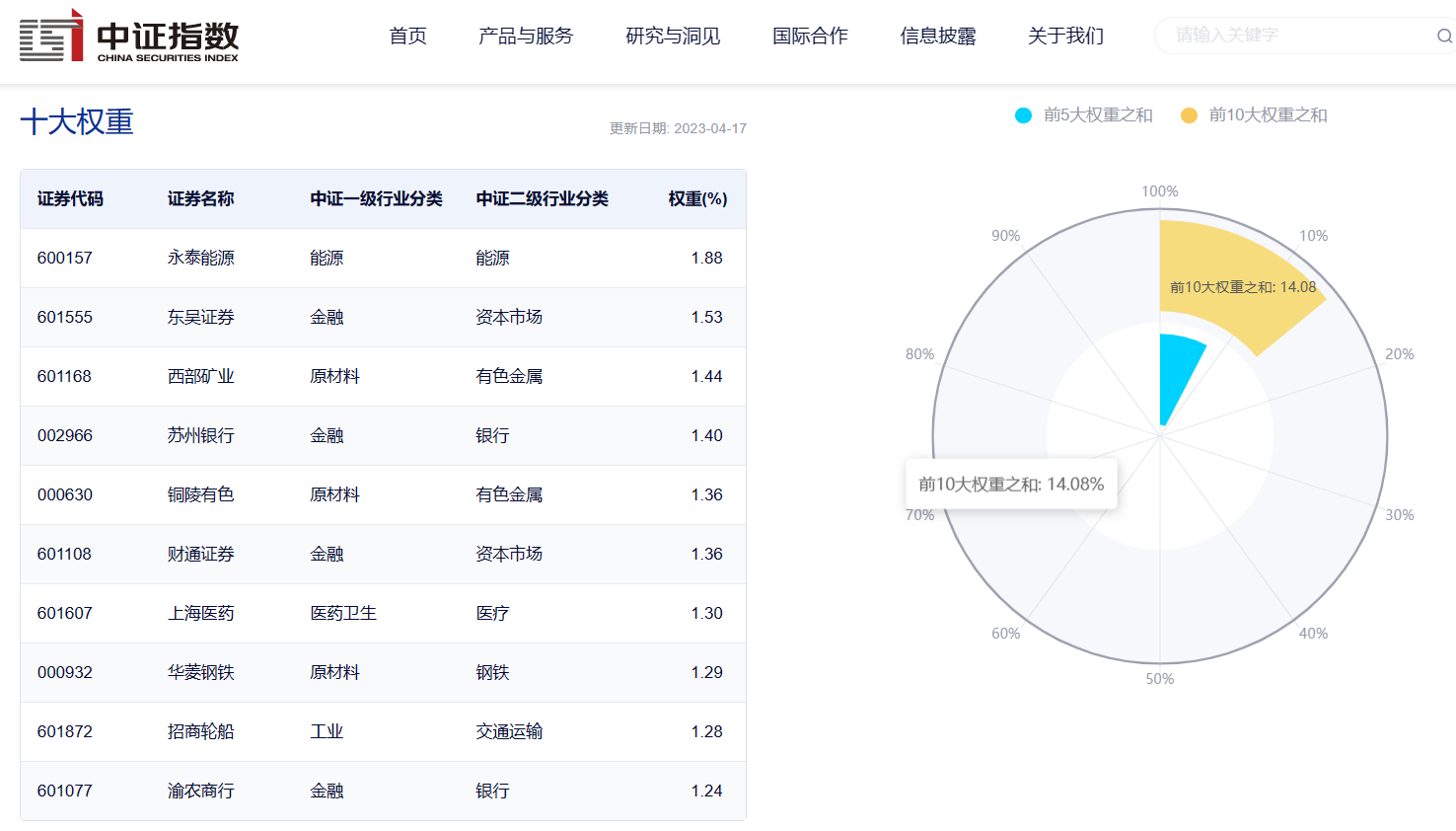This screenshot has width=1456, height=831.
Task: Click the update date 2023-04-17 text
Action: tap(678, 128)
